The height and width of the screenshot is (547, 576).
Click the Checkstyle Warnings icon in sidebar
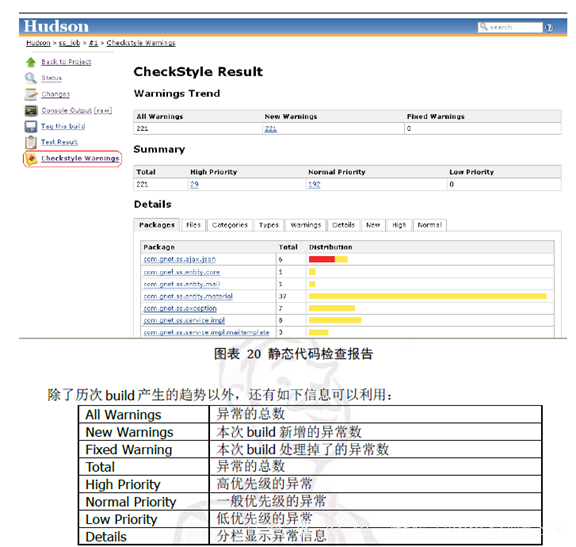(32, 158)
